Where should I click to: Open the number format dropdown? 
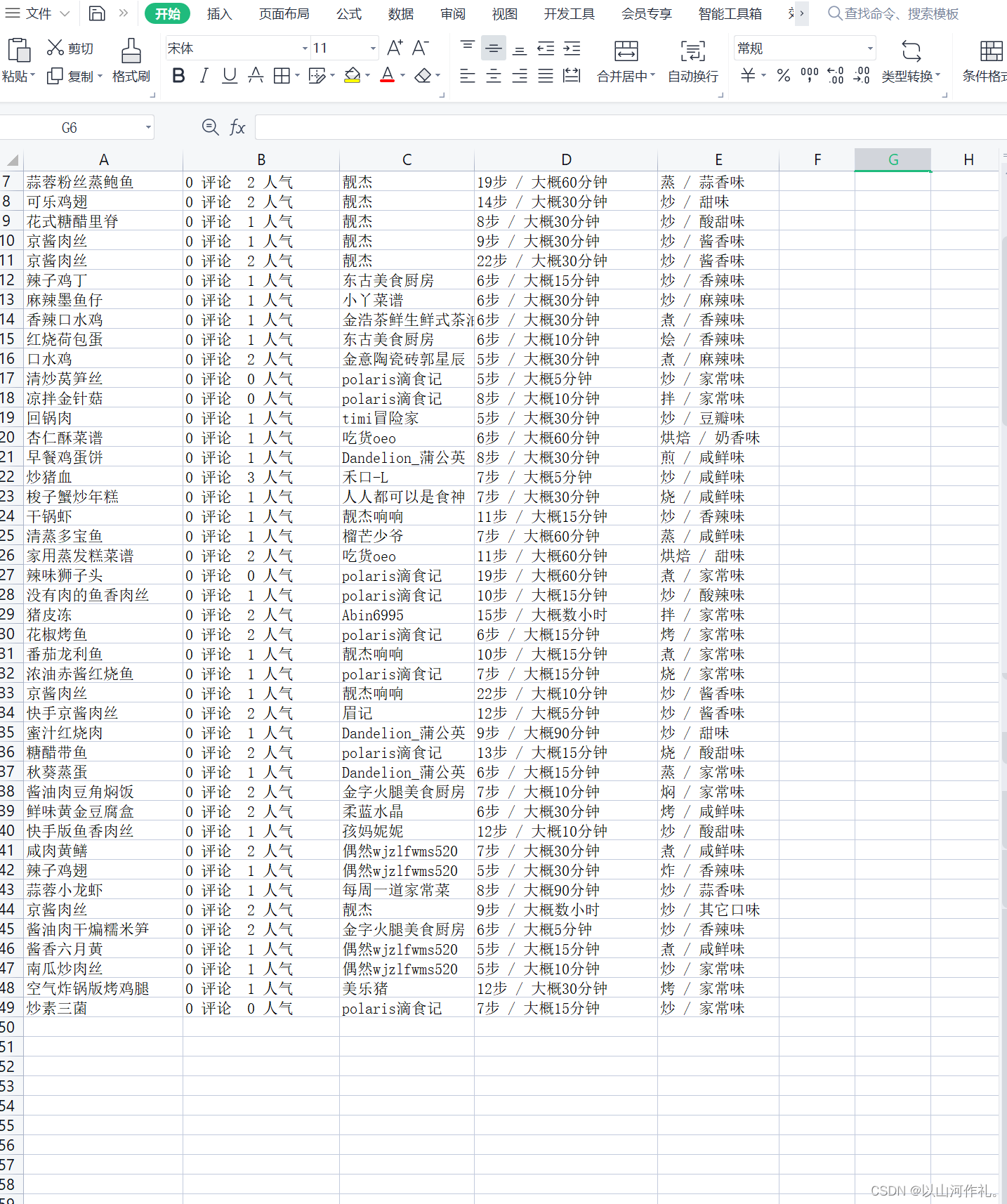pyautogui.click(x=870, y=48)
